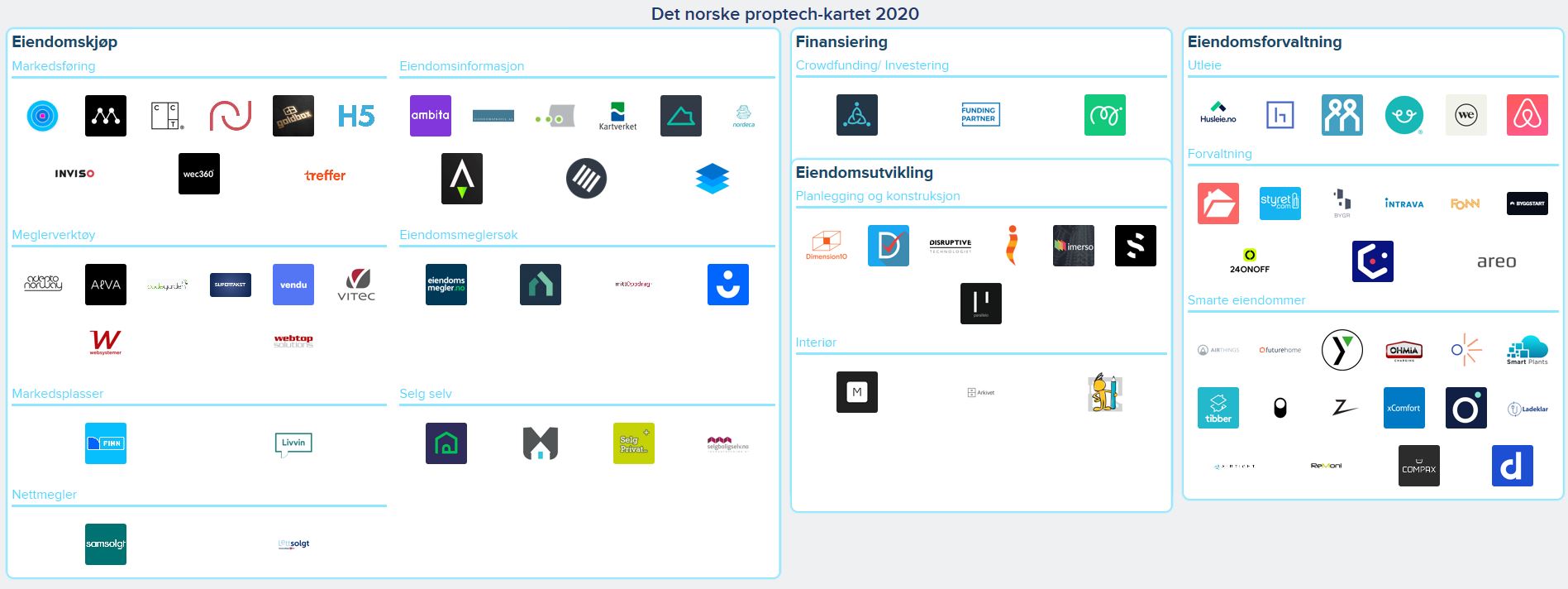
Task: Open the xComfort logo
Action: [1404, 408]
